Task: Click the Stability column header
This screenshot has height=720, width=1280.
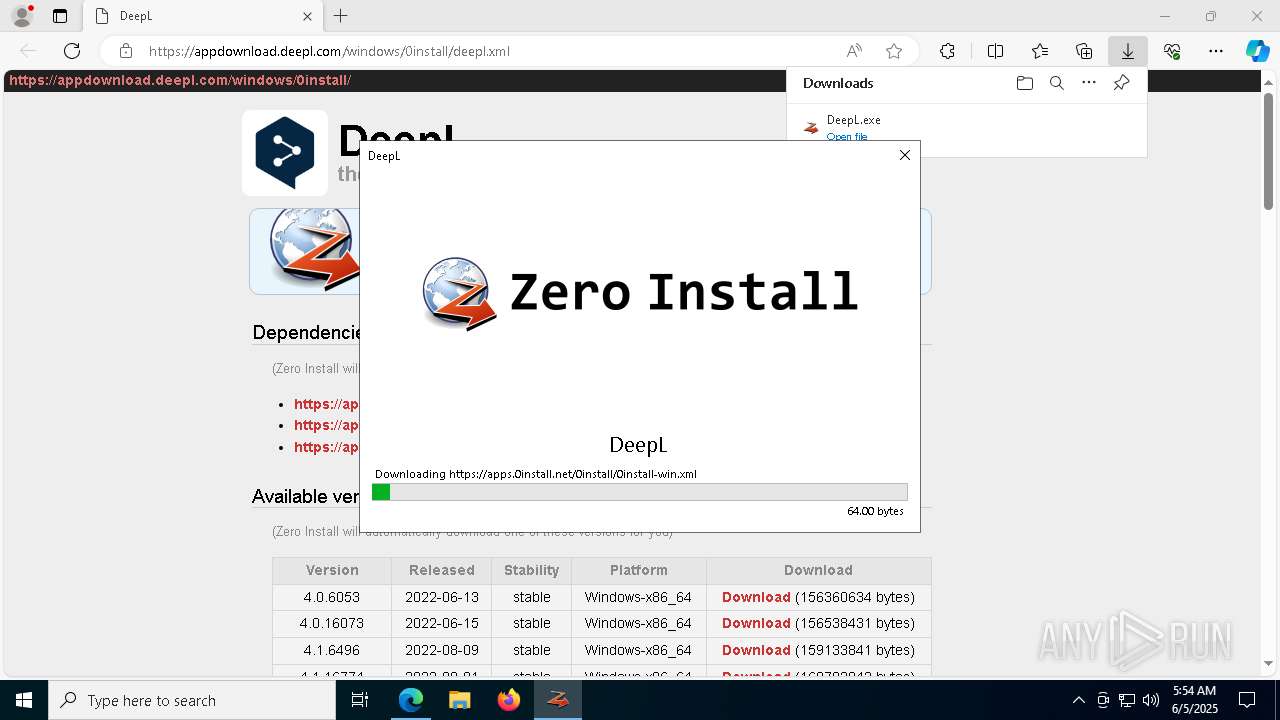Action: coord(531,570)
